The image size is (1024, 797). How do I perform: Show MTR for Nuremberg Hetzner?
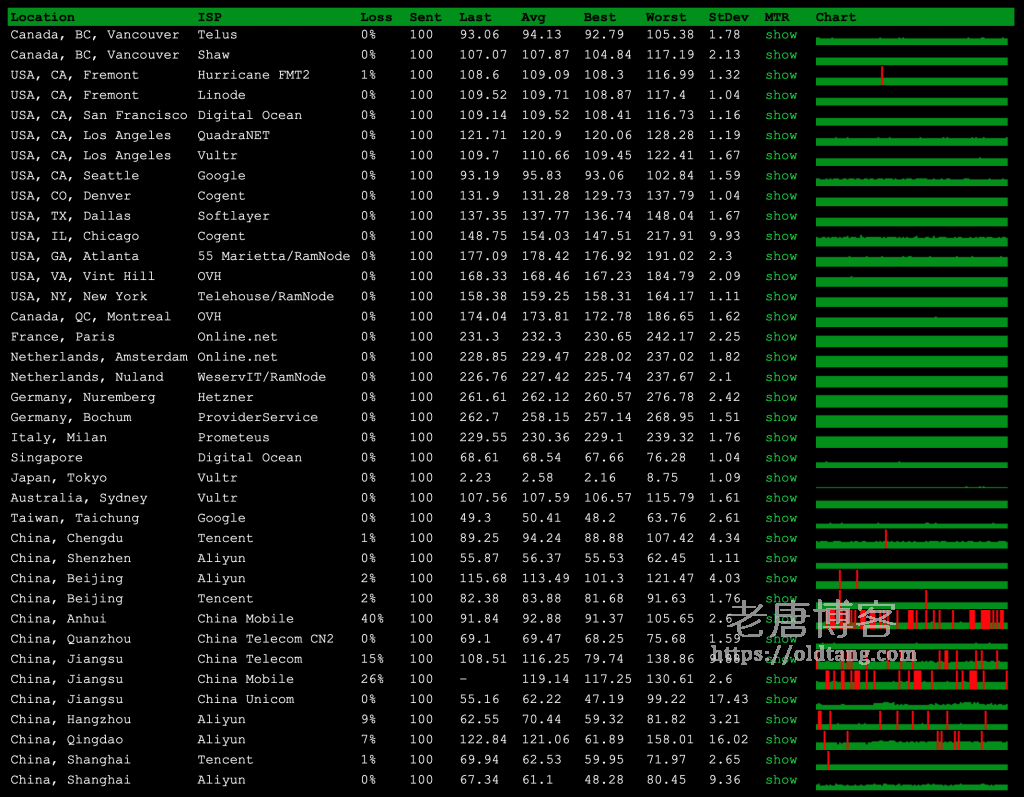pos(781,397)
